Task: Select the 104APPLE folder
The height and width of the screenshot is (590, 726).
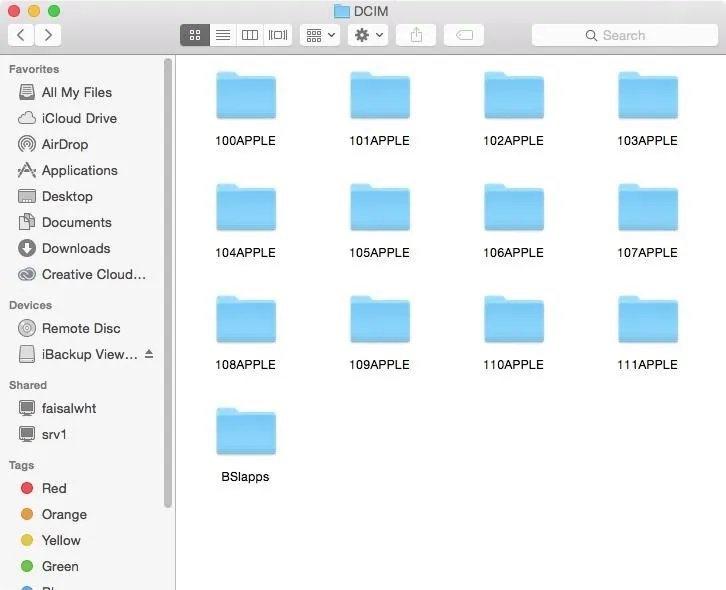Action: click(246, 221)
